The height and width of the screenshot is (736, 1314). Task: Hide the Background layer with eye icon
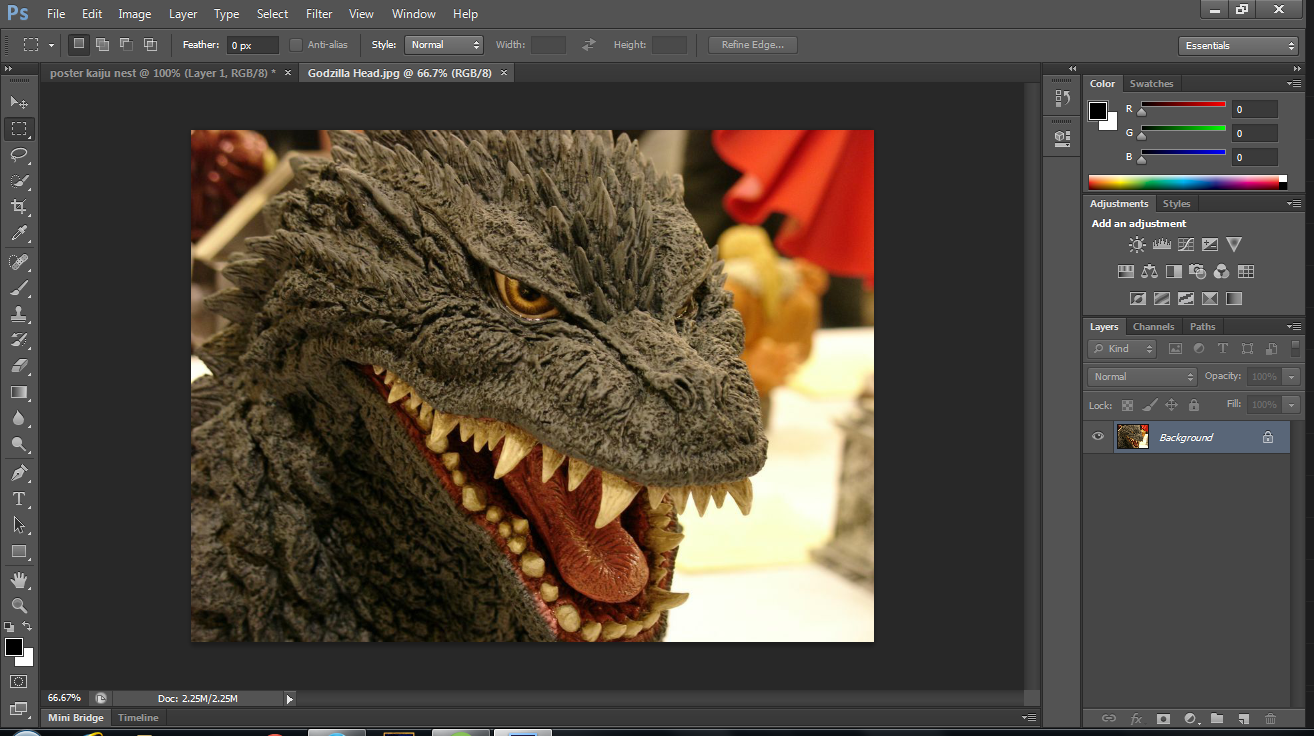tap(1098, 437)
